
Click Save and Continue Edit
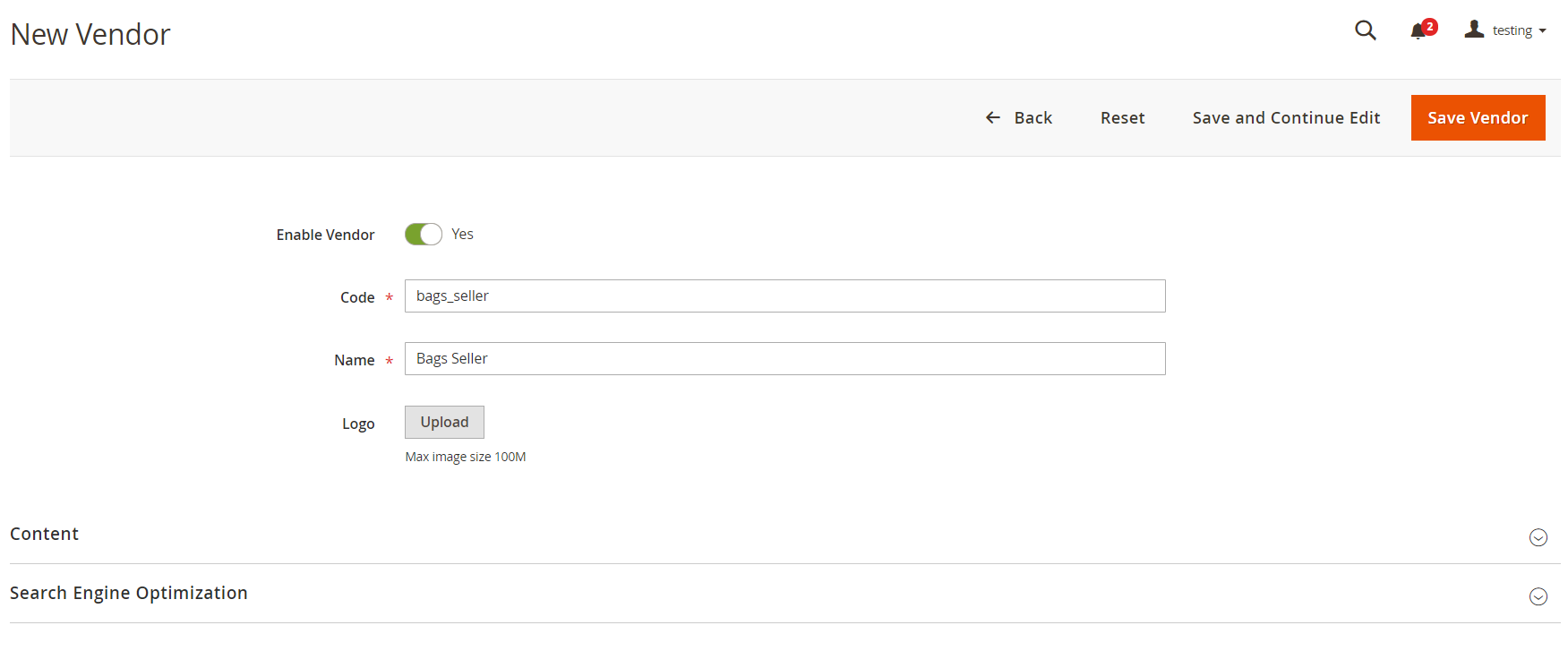(x=1286, y=118)
